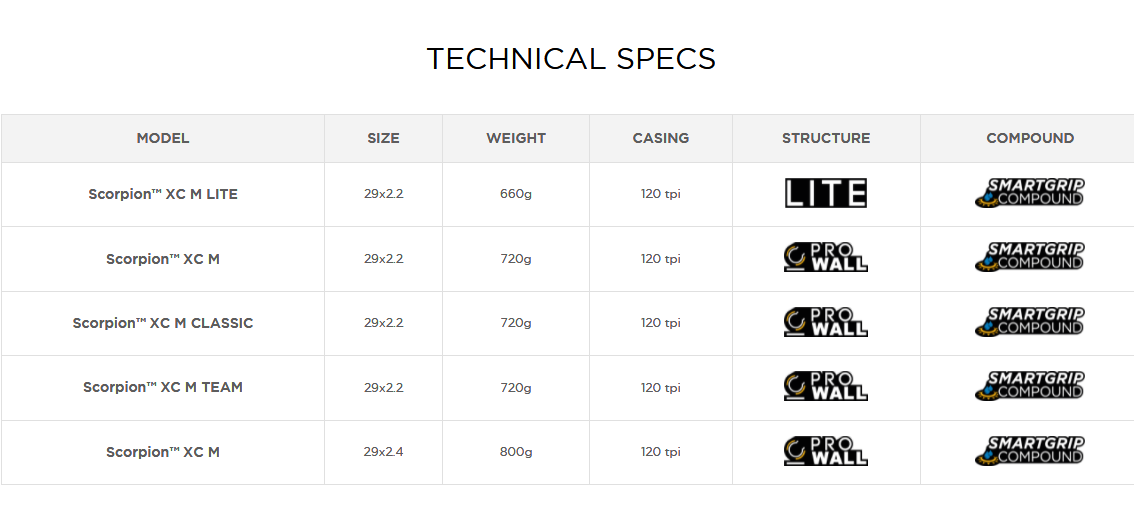Viewport: 1134px width, 521px height.
Task: Click the ProWall logo in the 800g row
Action: coord(825,451)
